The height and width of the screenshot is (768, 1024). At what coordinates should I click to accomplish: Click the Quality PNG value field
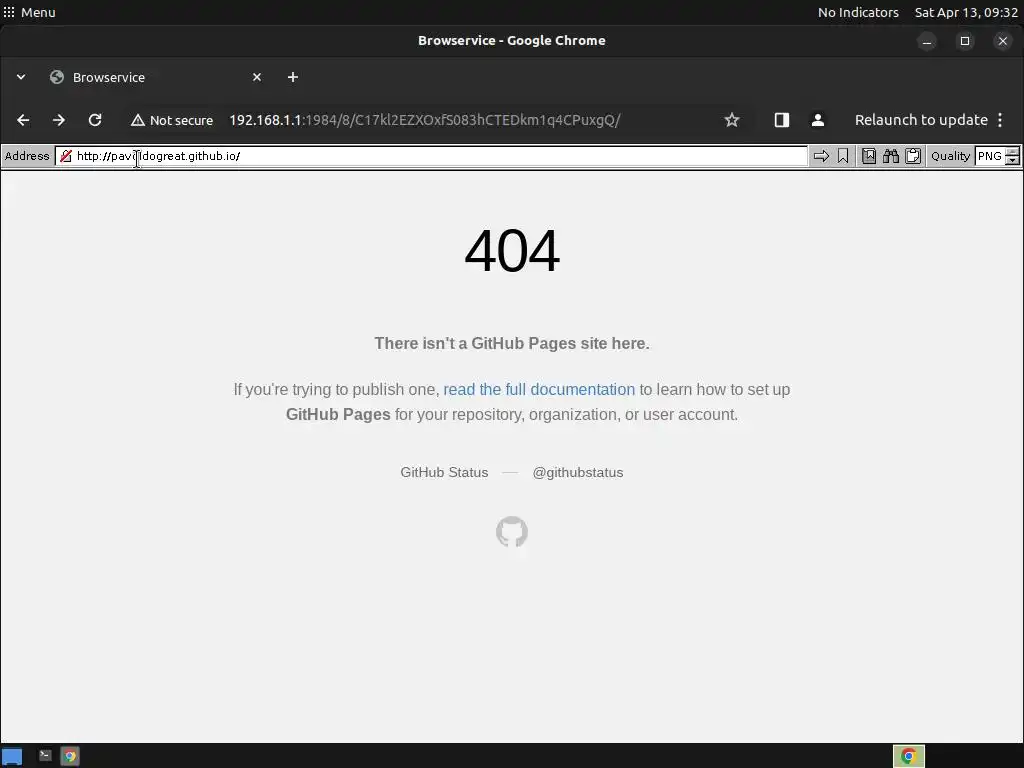(x=990, y=156)
